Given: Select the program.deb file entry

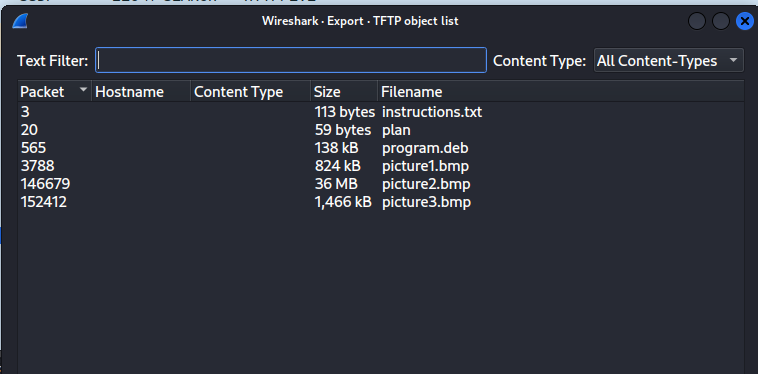Looking at the screenshot, I should pyautogui.click(x=425, y=148).
